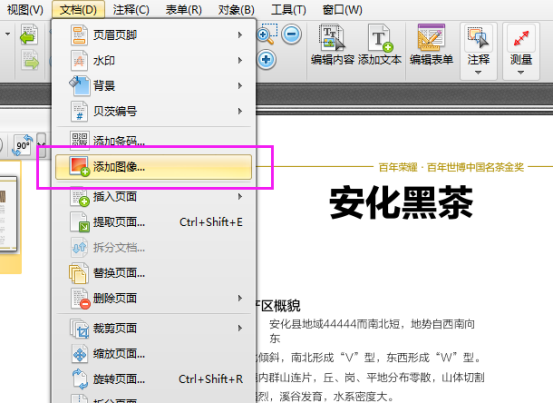The width and height of the screenshot is (554, 403).
Task: Expand the 水印 submenu
Action: 154,60
